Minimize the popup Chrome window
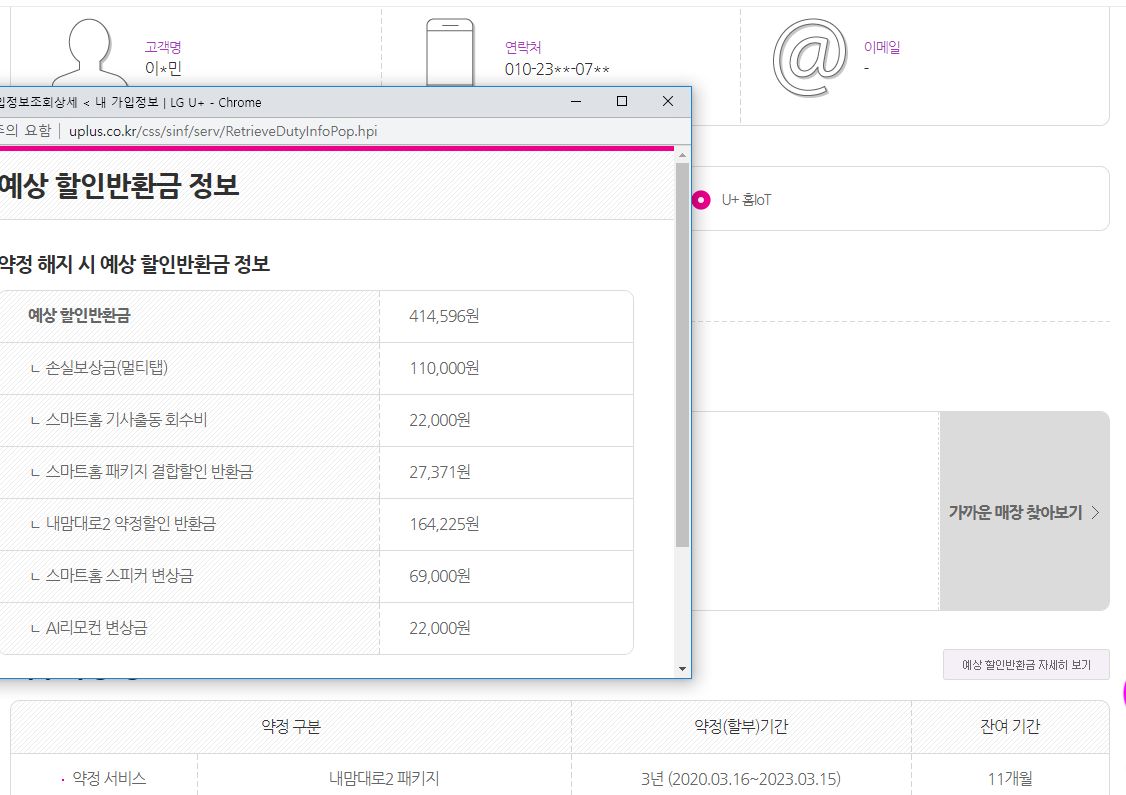The height and width of the screenshot is (795, 1126). tap(575, 102)
